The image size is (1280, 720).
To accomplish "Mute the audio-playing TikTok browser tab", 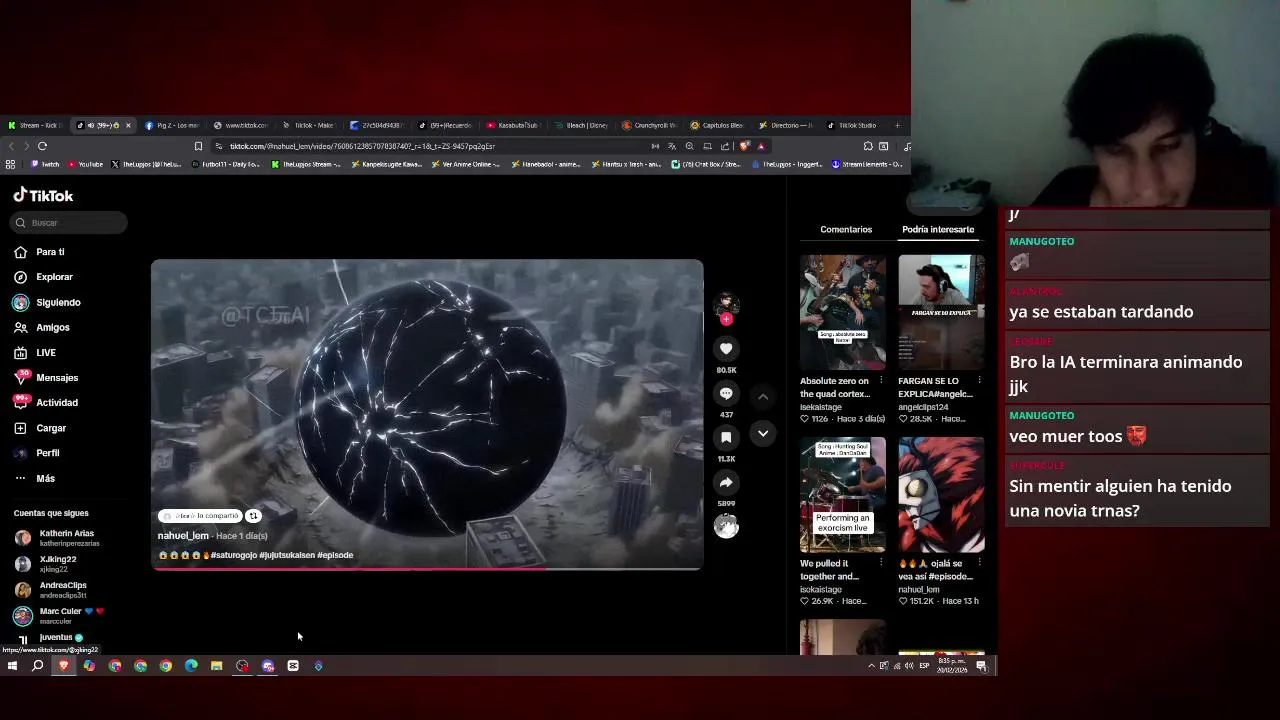I will tap(90, 126).
